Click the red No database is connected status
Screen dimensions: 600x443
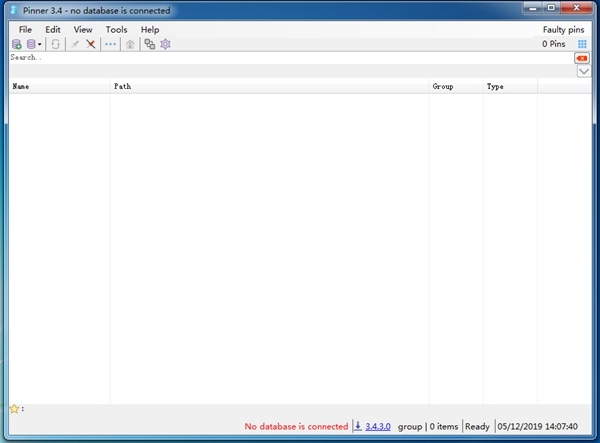tap(296, 426)
